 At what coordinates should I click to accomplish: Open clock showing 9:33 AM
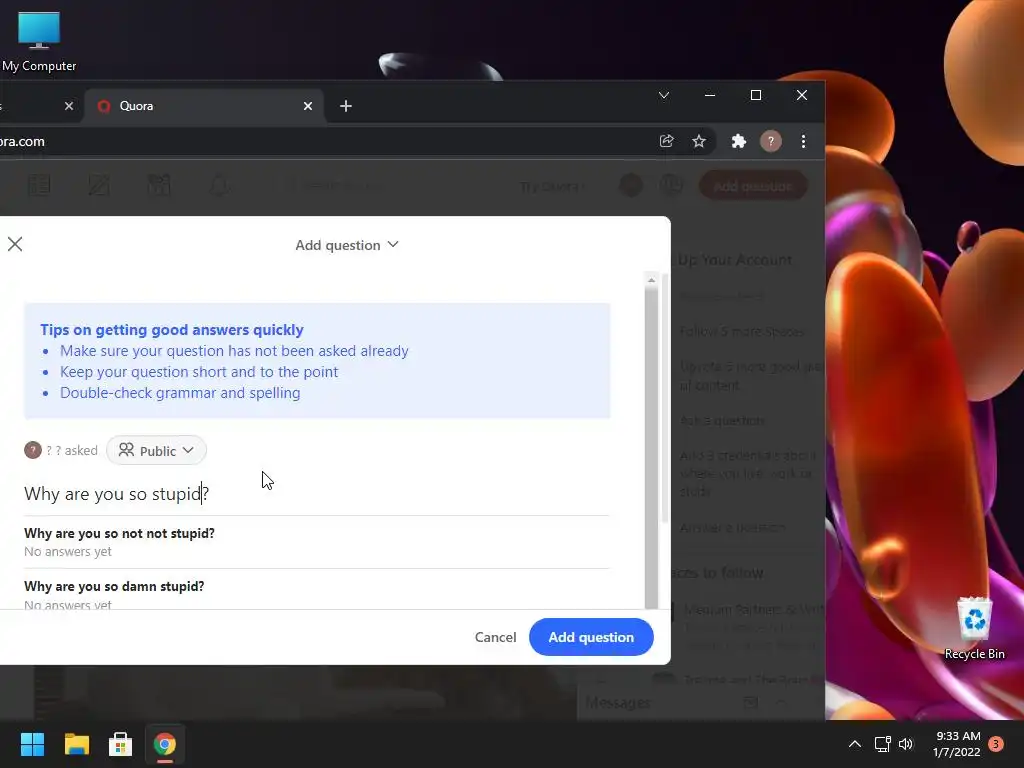[x=957, y=744]
